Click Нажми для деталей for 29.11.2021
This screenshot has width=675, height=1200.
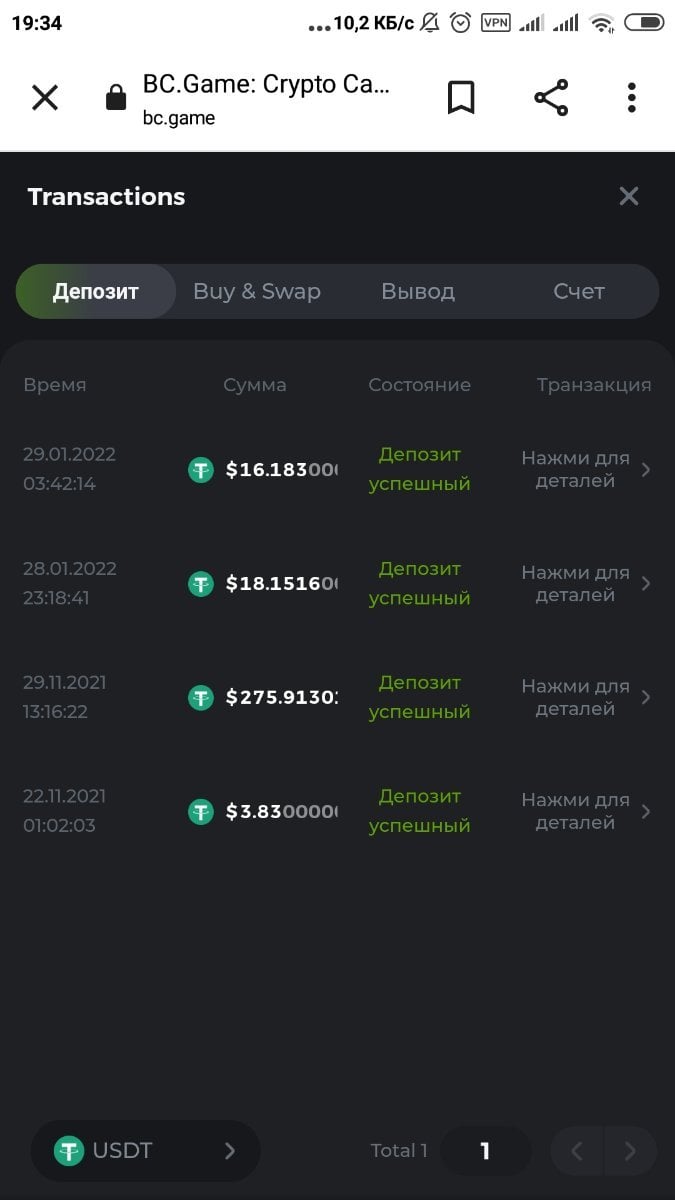[576, 698]
